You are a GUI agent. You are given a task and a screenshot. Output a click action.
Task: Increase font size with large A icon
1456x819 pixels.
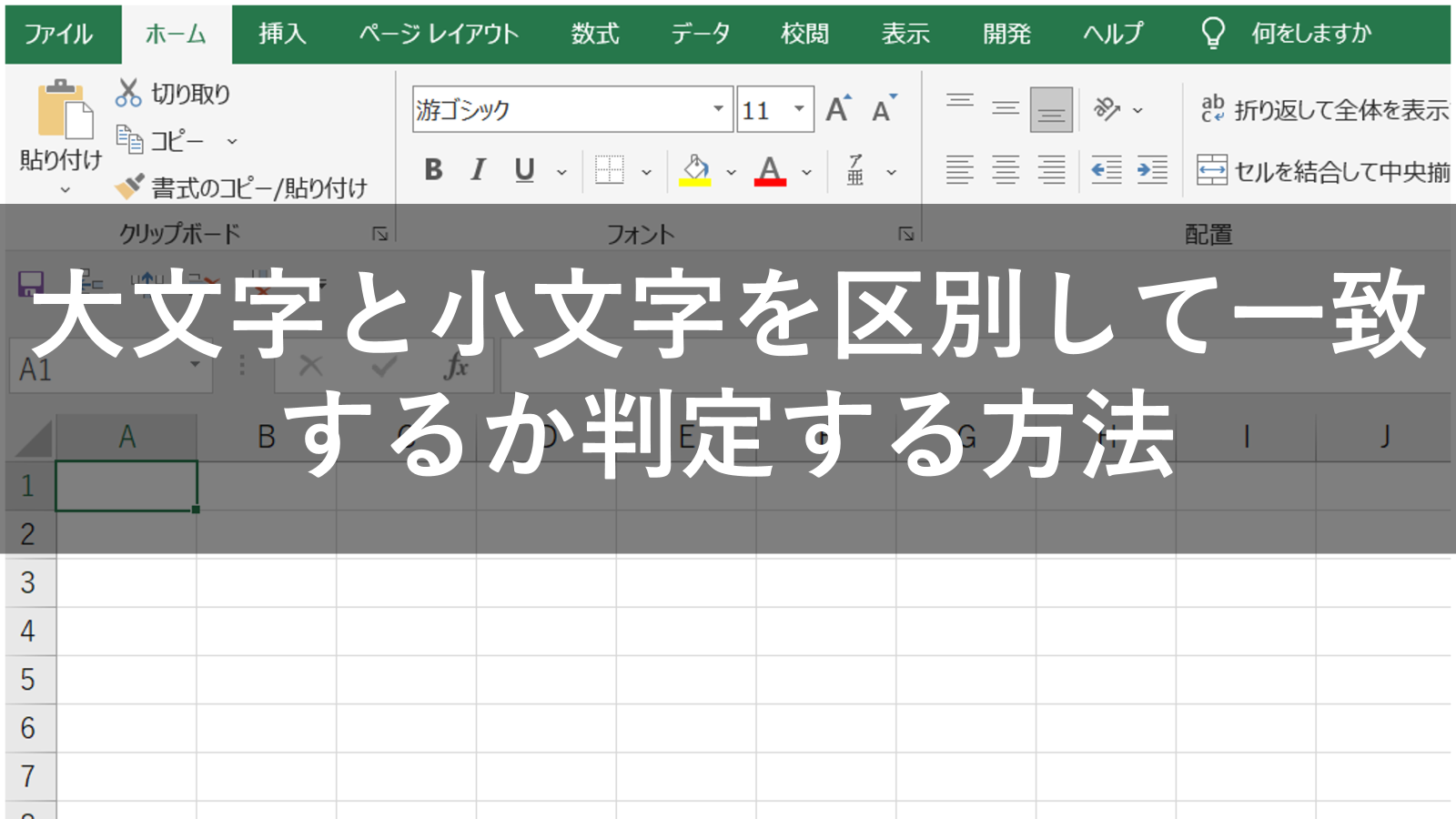(838, 109)
